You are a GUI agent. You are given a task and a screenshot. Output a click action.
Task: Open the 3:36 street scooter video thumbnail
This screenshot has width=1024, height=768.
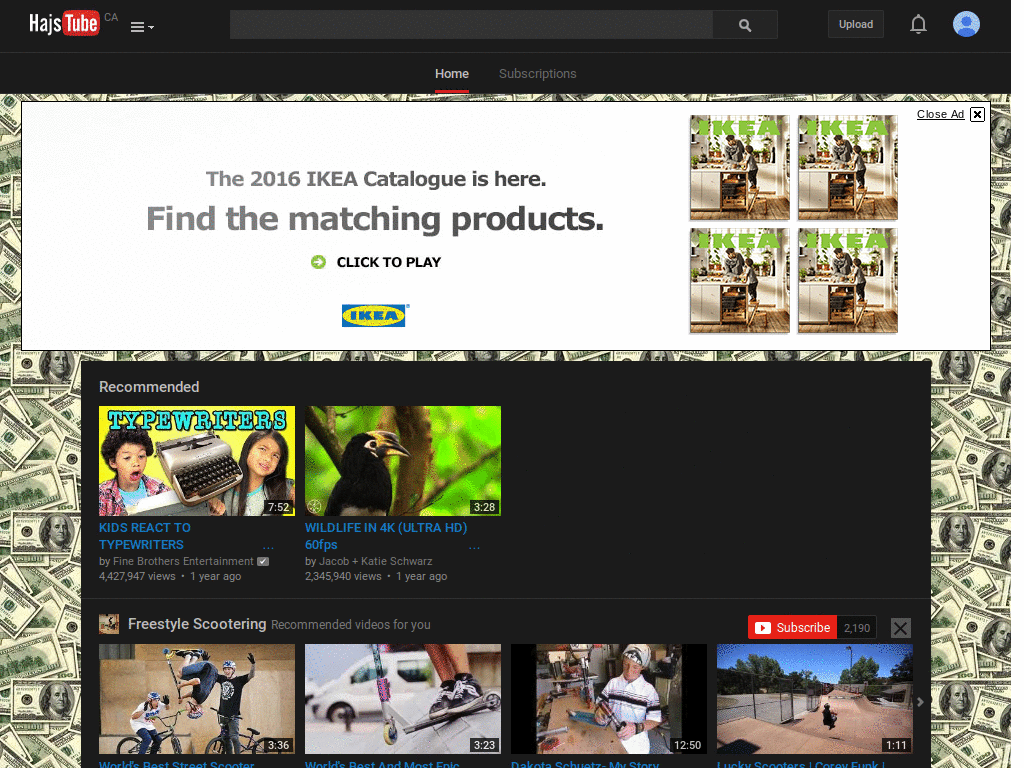197,699
